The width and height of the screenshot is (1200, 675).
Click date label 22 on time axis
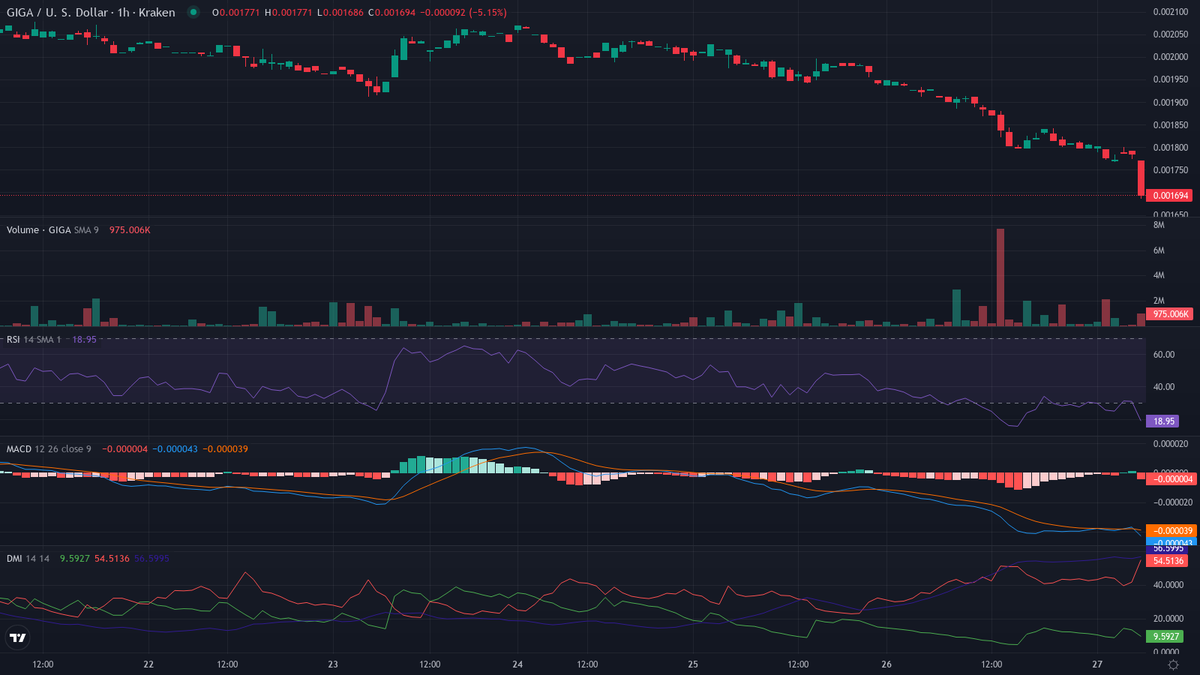coord(148,664)
